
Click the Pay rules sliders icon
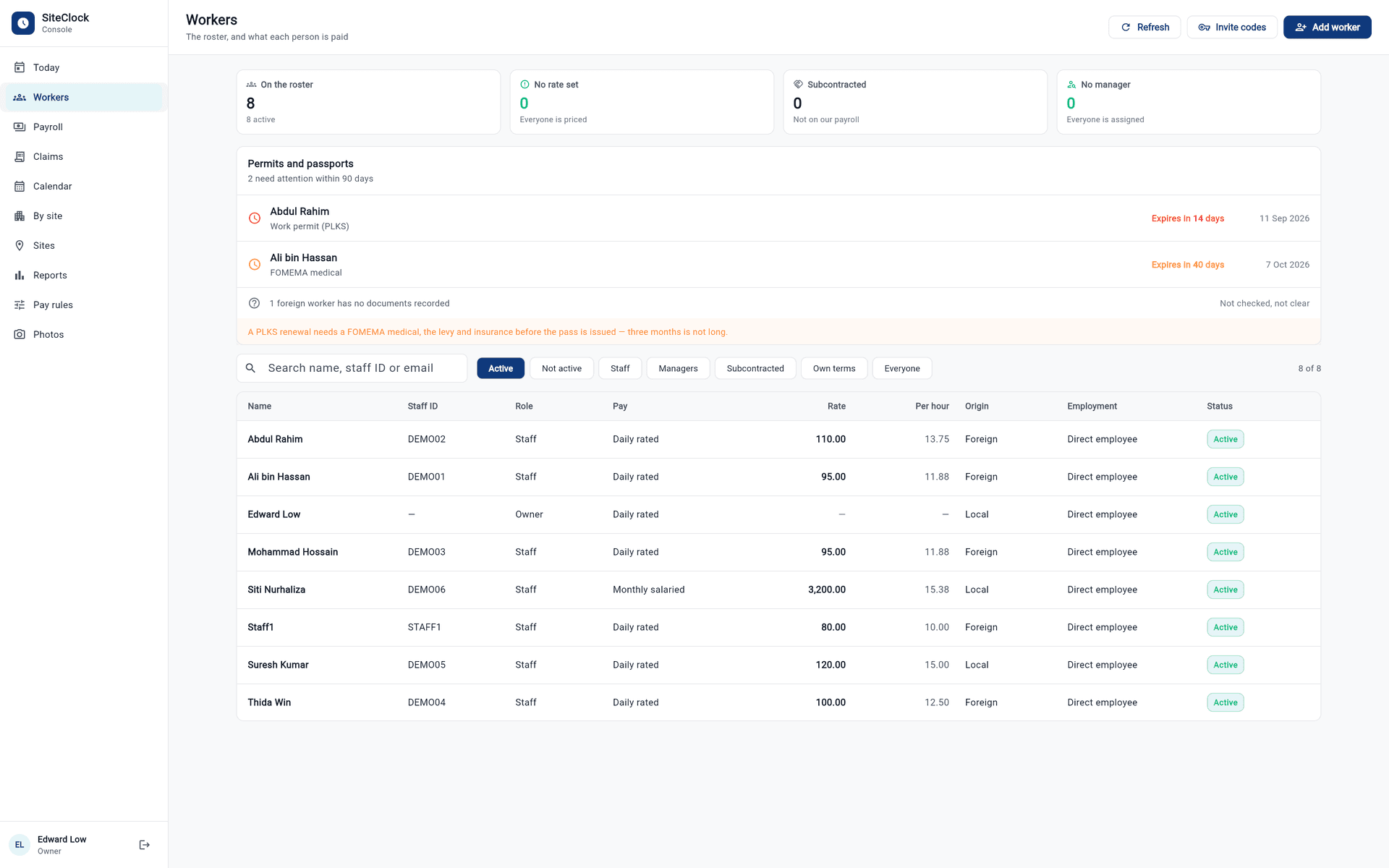(x=20, y=305)
